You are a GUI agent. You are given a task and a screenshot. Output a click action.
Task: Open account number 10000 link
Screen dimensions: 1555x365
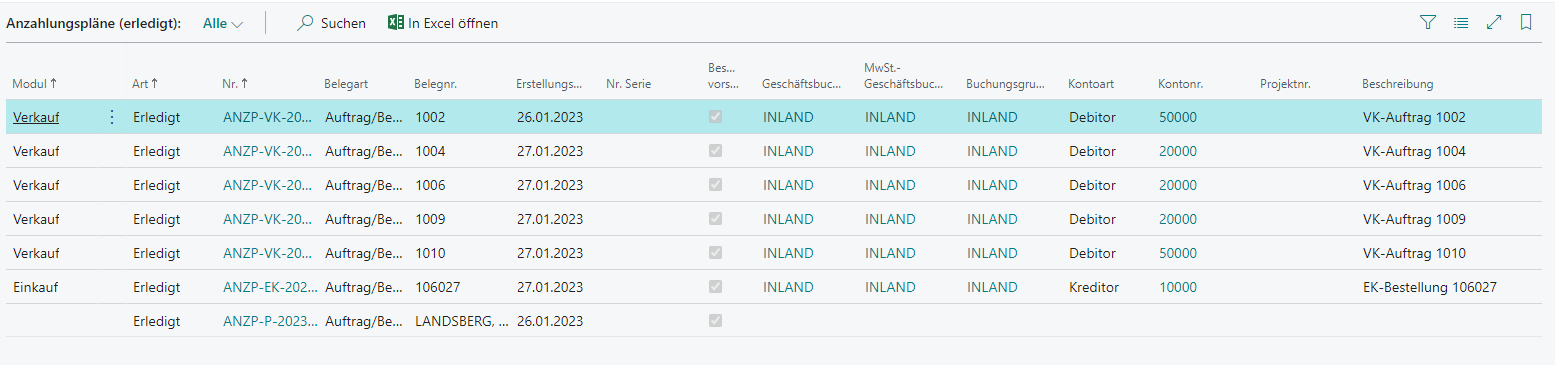coord(1178,287)
